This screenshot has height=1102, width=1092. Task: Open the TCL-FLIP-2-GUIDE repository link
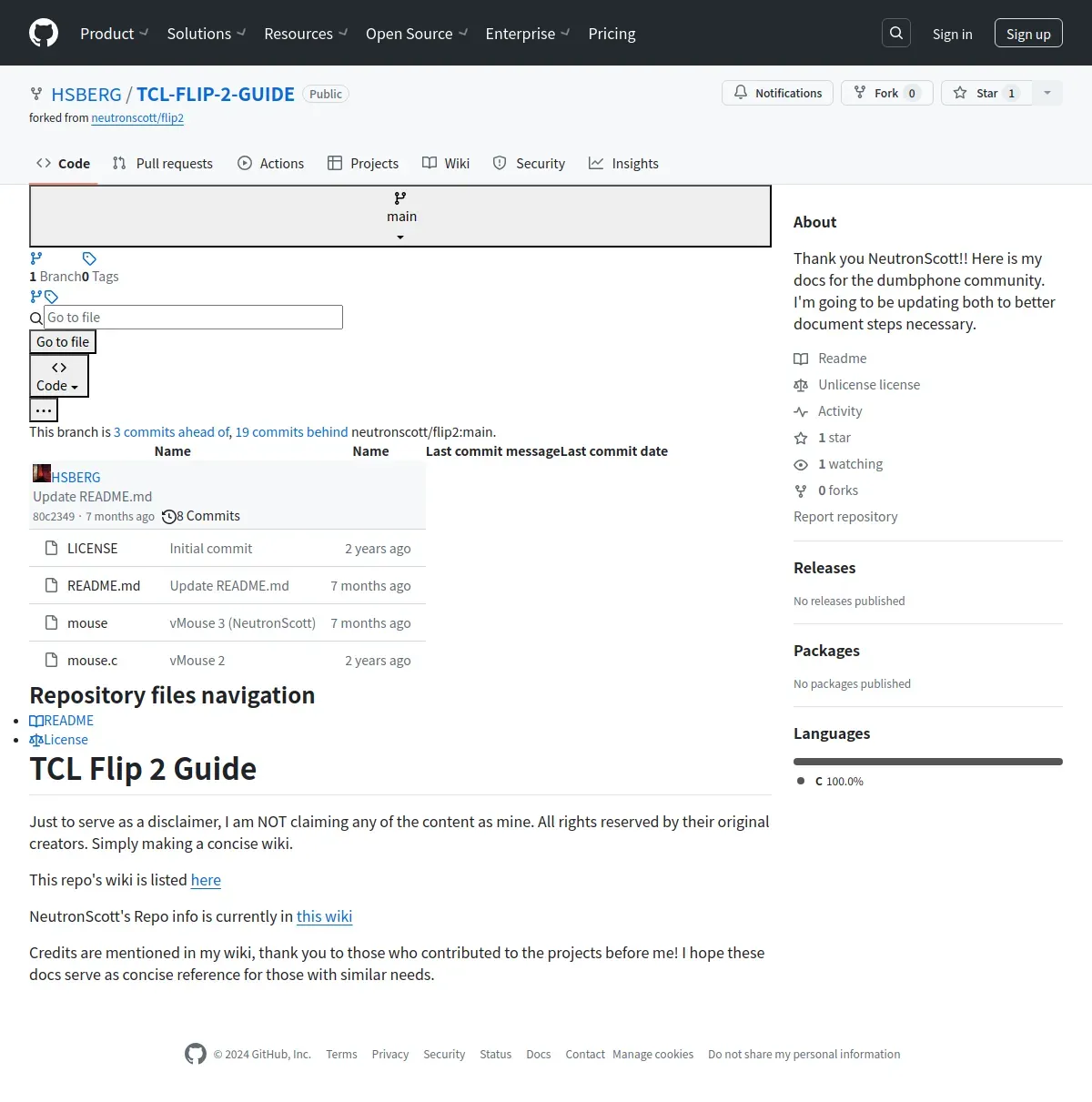click(x=216, y=95)
